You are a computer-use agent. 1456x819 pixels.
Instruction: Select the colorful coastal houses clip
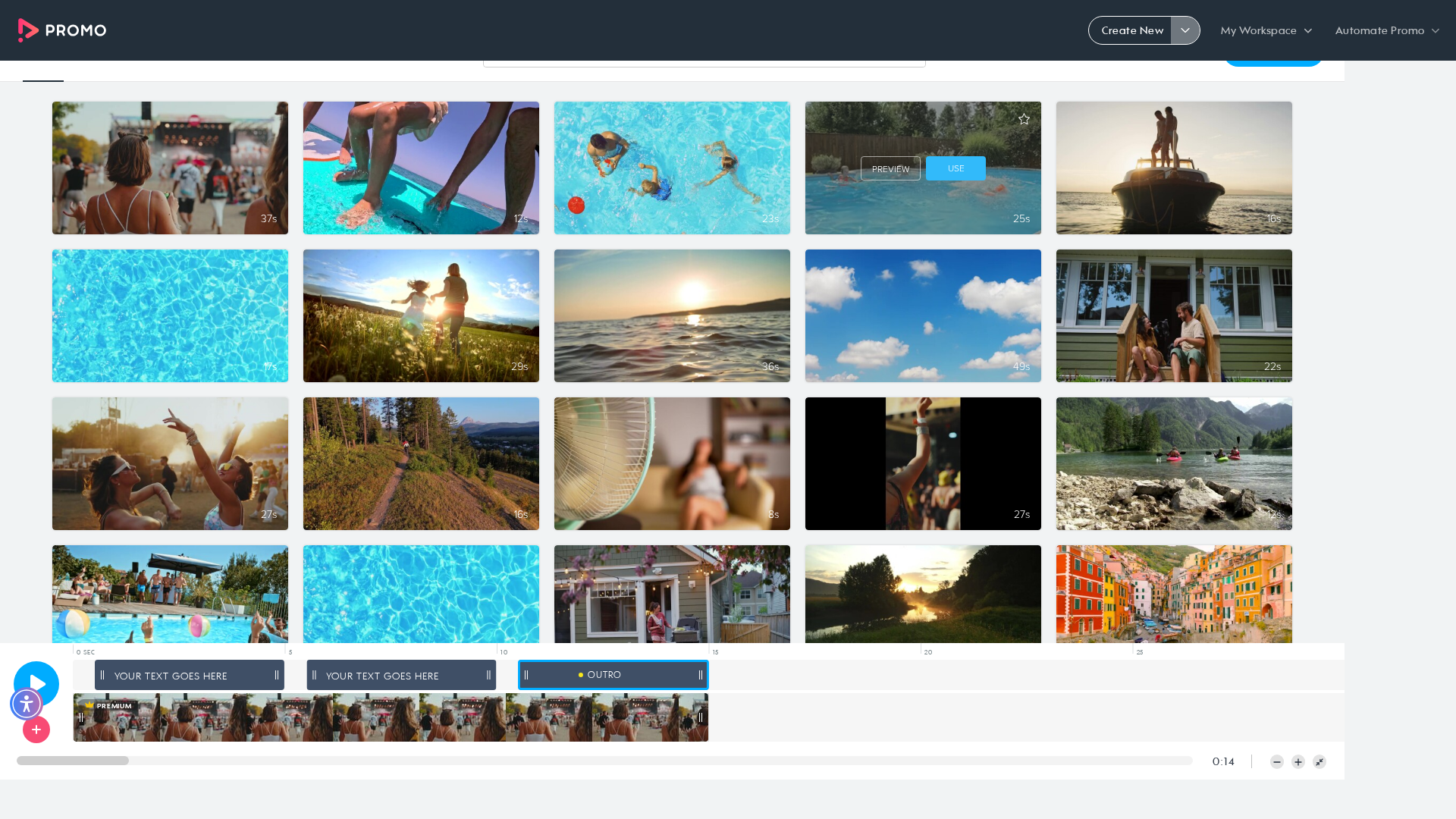pyautogui.click(x=1174, y=594)
